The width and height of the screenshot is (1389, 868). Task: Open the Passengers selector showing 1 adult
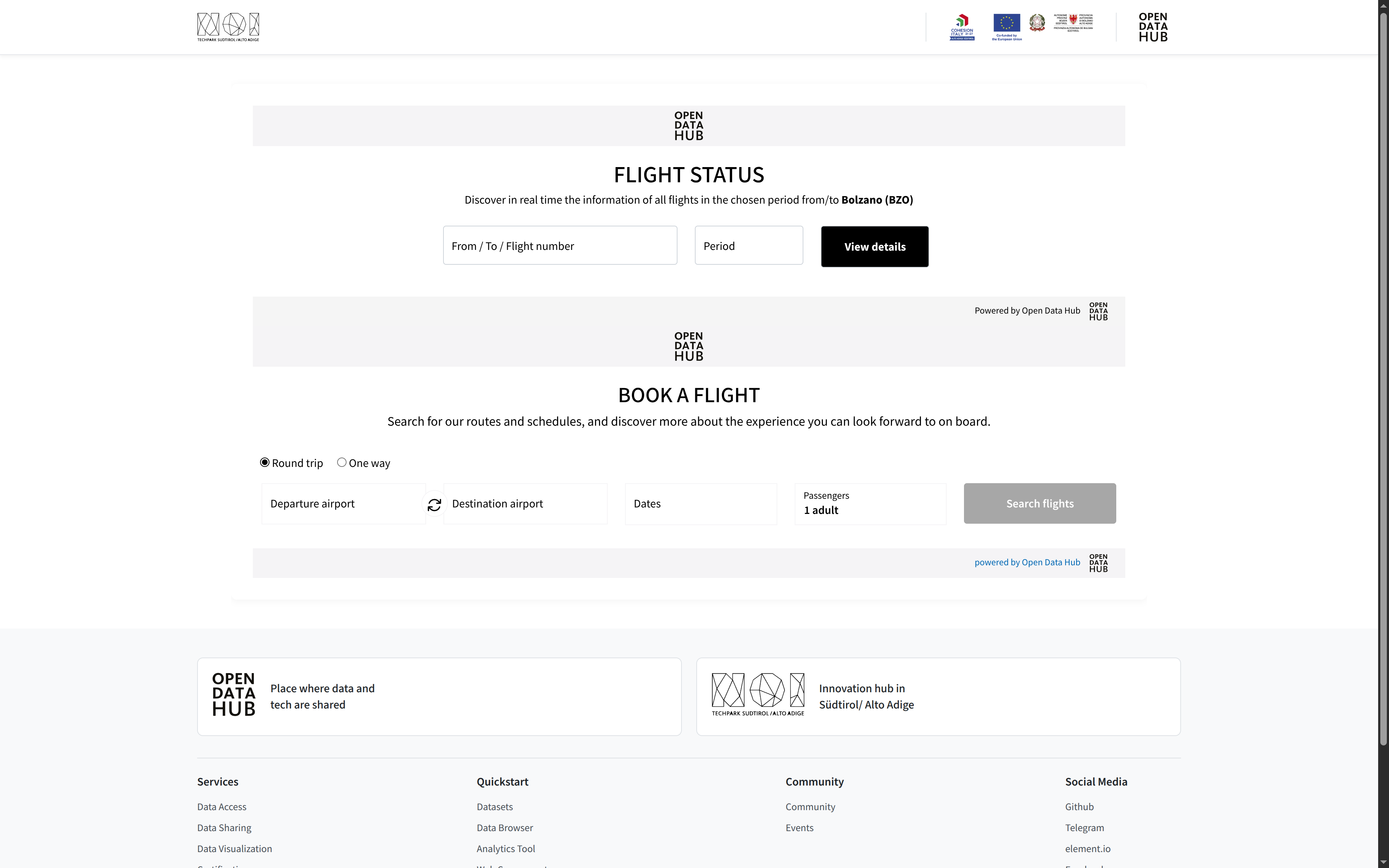(870, 503)
